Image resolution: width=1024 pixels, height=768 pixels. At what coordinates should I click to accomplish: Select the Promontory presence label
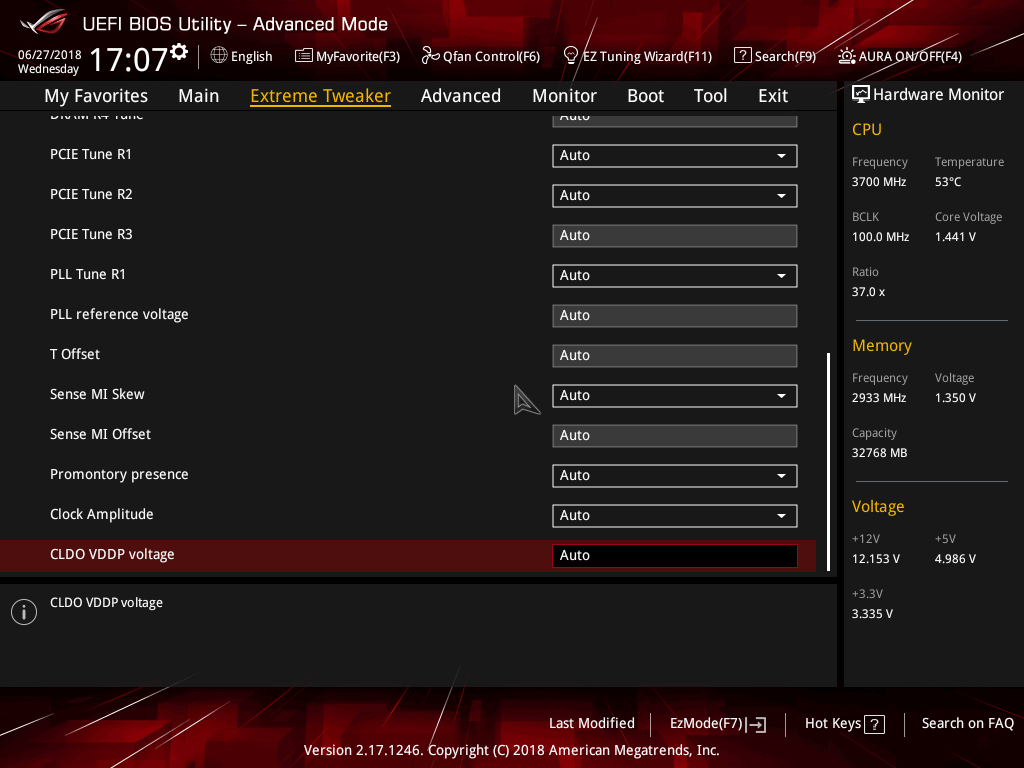click(x=119, y=474)
